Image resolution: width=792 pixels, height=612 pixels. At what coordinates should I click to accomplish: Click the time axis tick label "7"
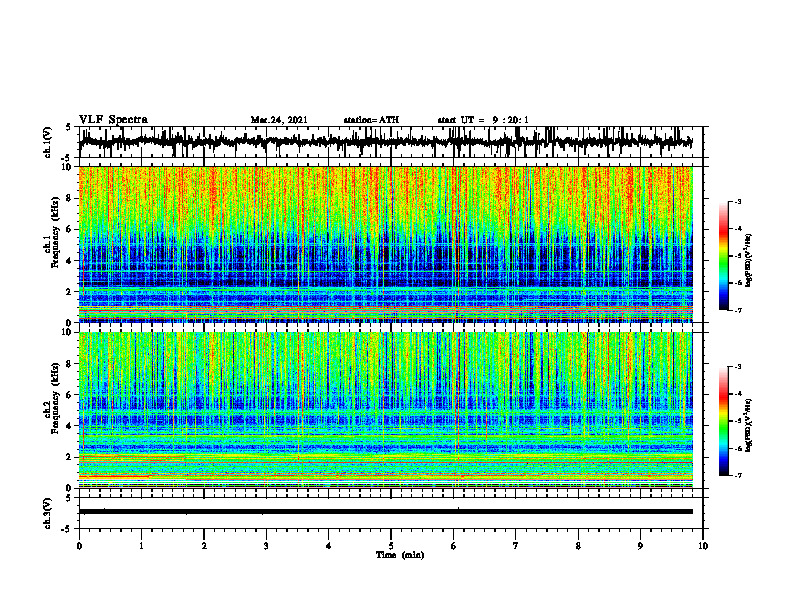[516, 546]
